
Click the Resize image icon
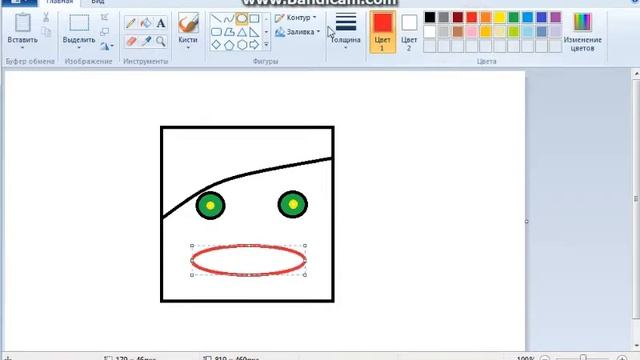(x=105, y=31)
